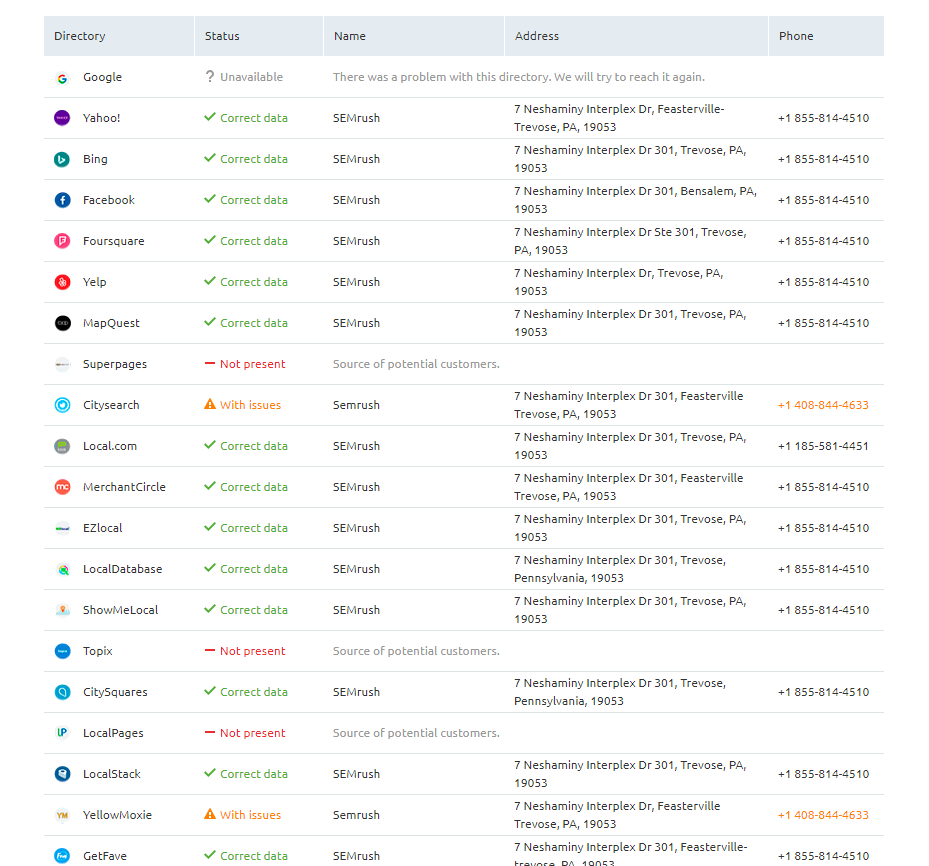The image size is (929, 866).
Task: Click the Foursquare icon
Action: pyautogui.click(x=61, y=240)
